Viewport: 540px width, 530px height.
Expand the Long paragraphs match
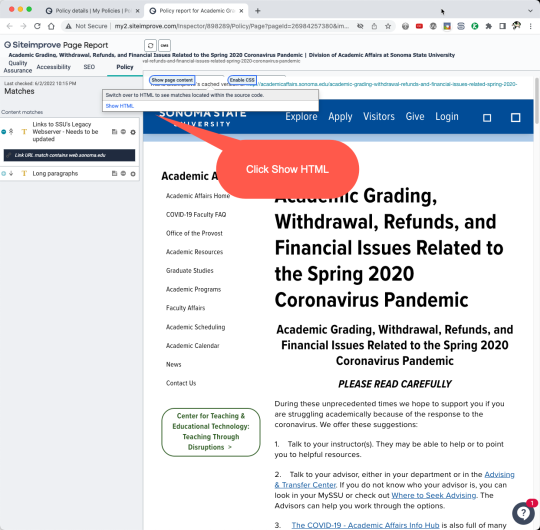(4, 174)
